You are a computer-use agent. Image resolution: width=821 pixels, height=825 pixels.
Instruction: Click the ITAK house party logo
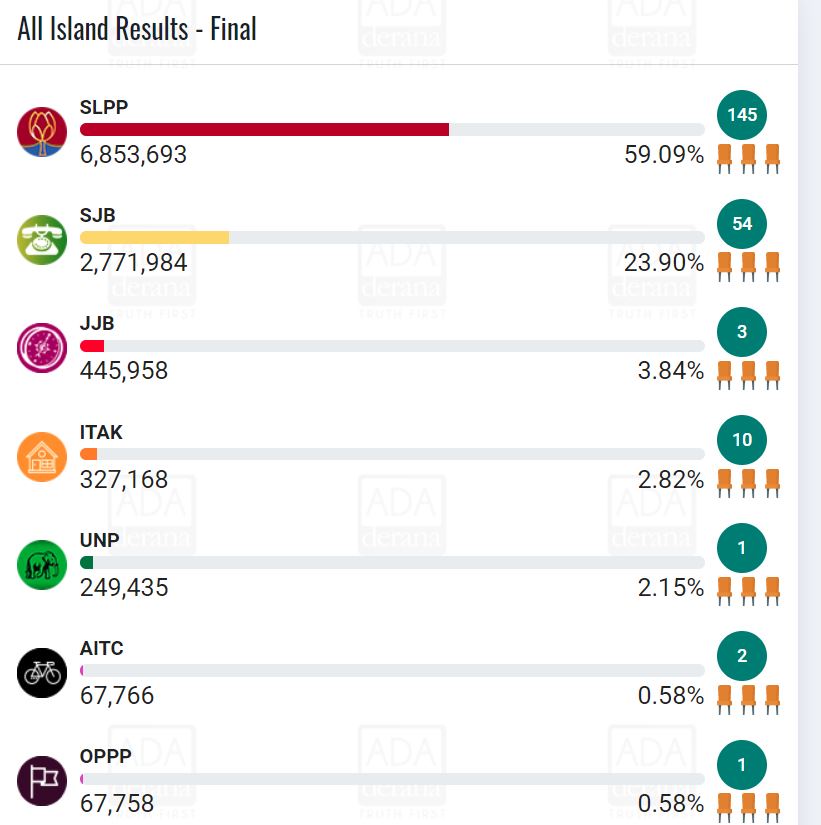click(42, 456)
